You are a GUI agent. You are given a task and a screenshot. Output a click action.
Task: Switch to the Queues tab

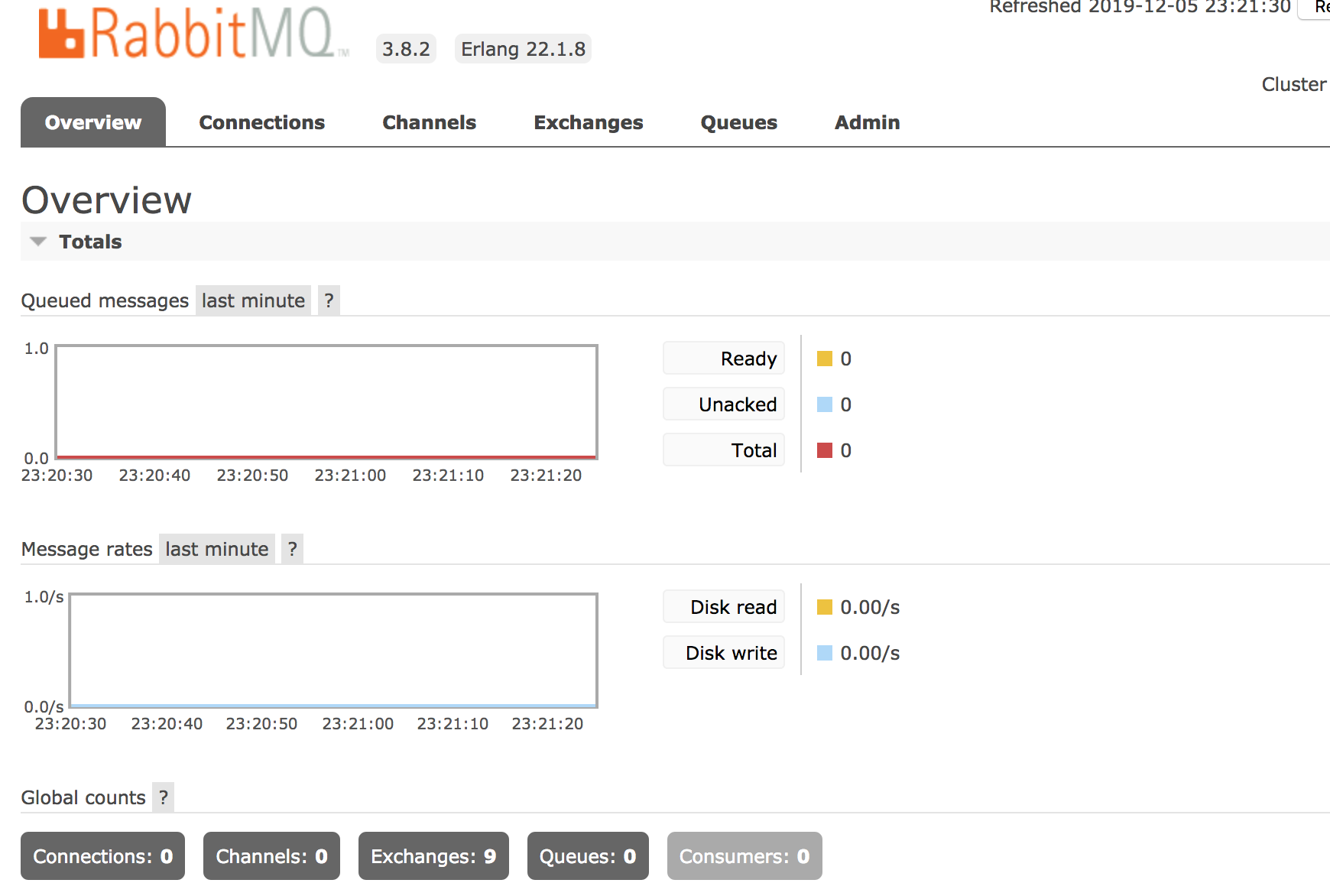739,122
